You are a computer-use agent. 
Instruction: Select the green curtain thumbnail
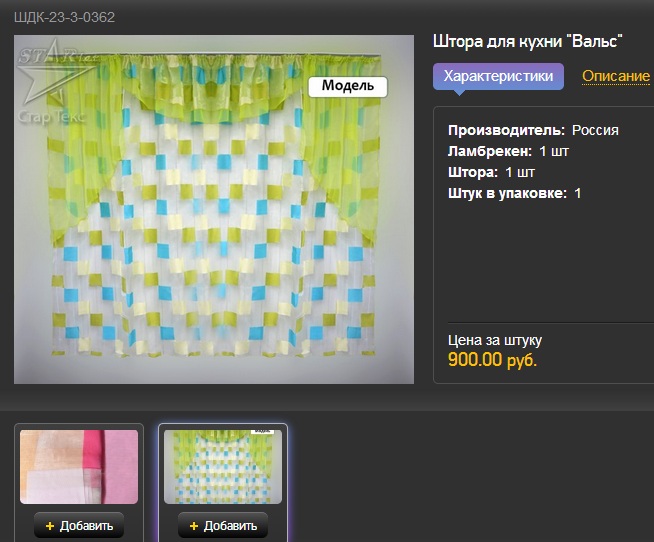(x=223, y=467)
